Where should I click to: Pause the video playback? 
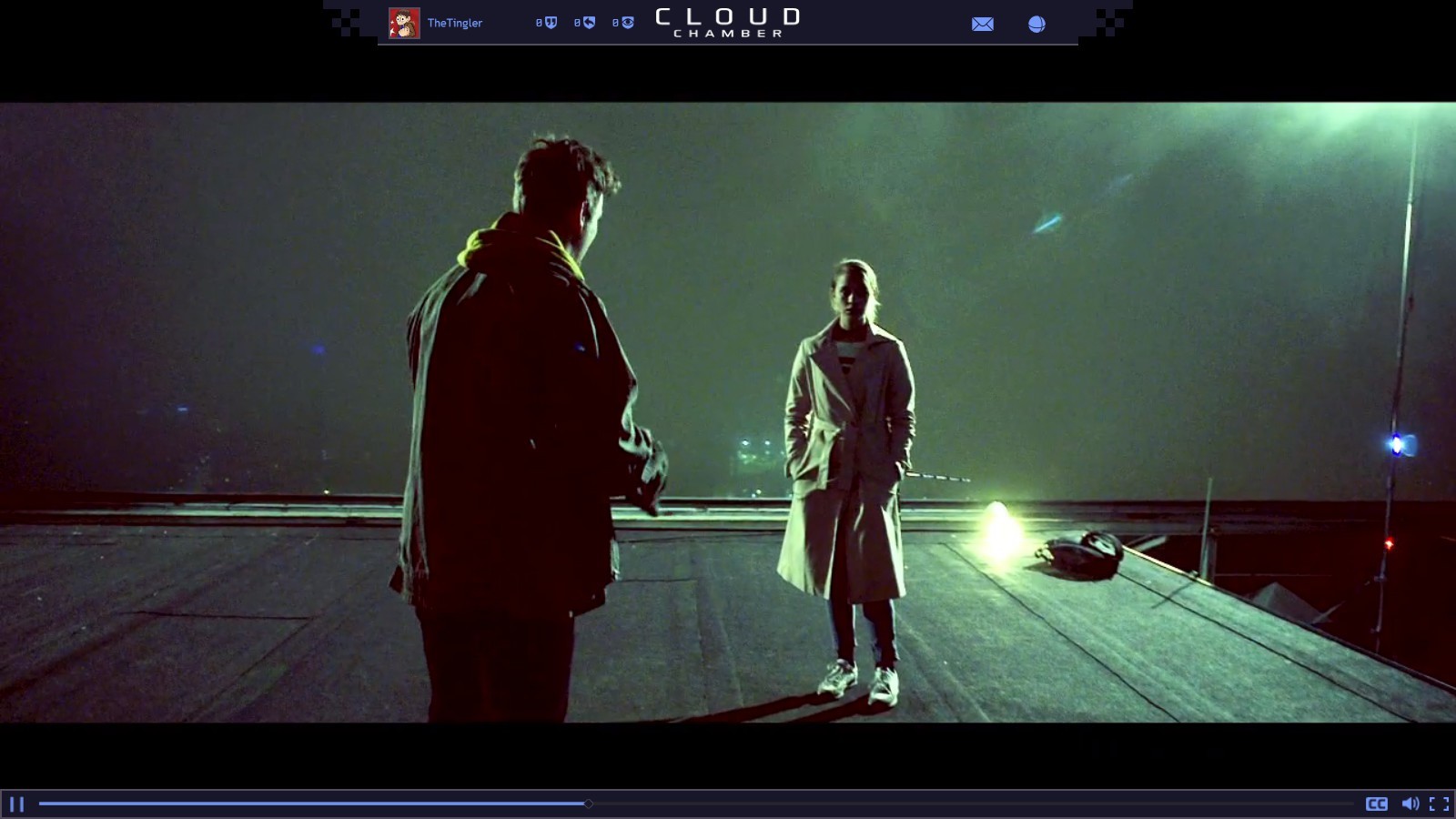(16, 804)
